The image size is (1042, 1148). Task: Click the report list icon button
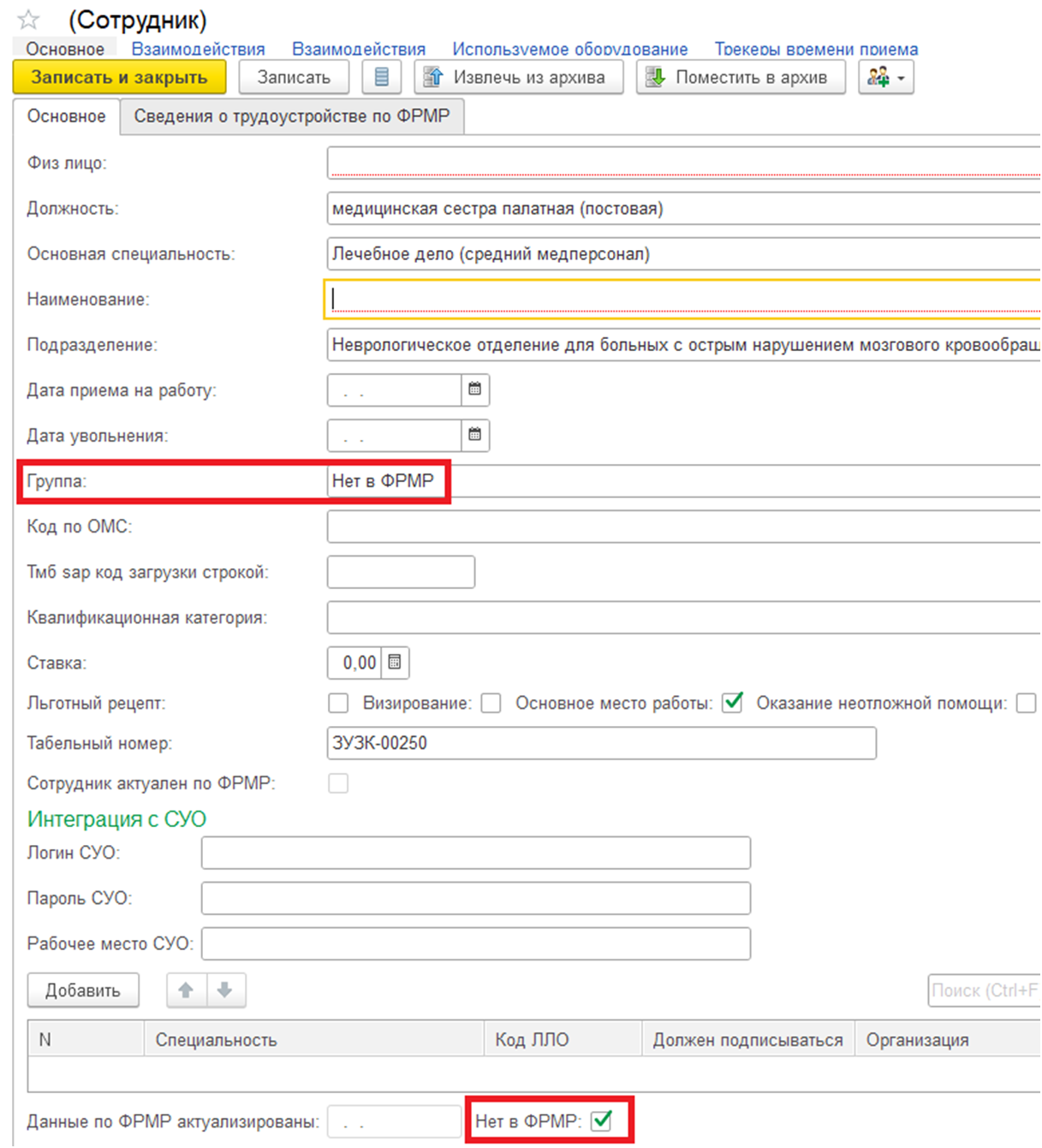(x=382, y=77)
